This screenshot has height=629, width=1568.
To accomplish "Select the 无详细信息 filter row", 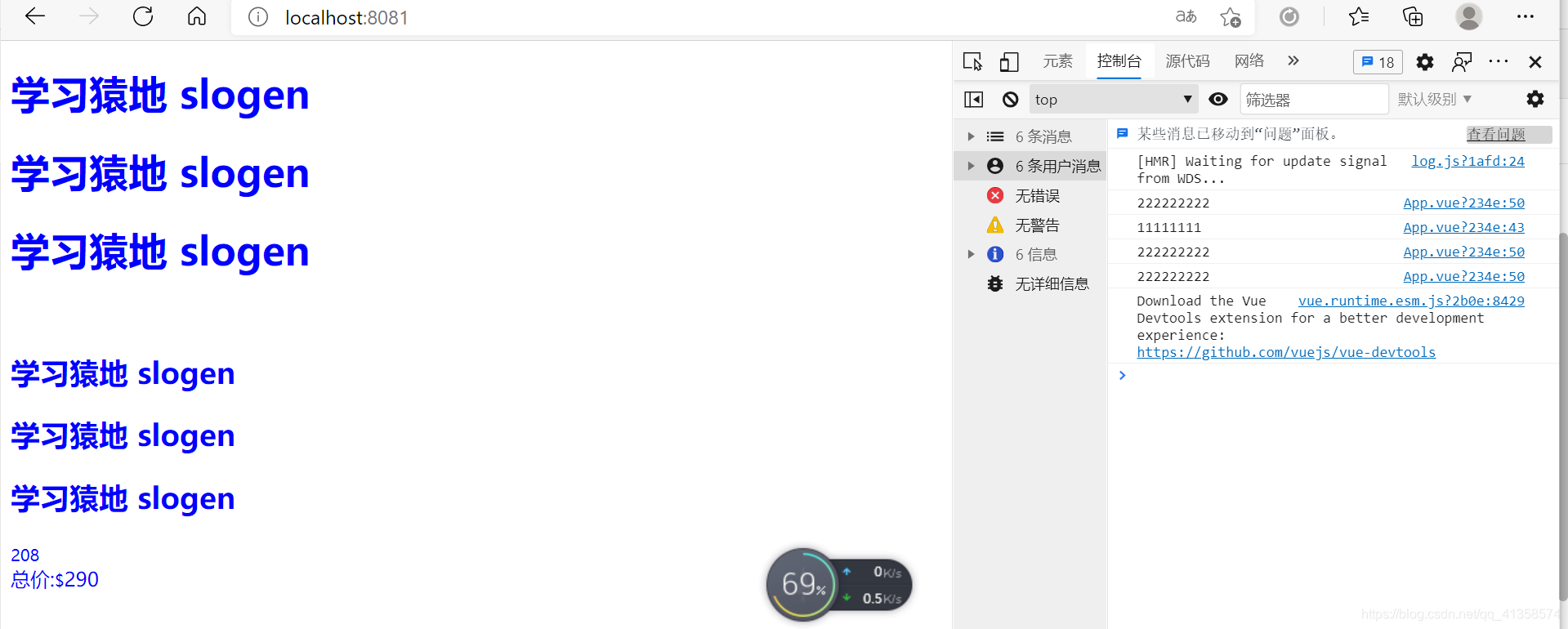I will tap(1030, 283).
